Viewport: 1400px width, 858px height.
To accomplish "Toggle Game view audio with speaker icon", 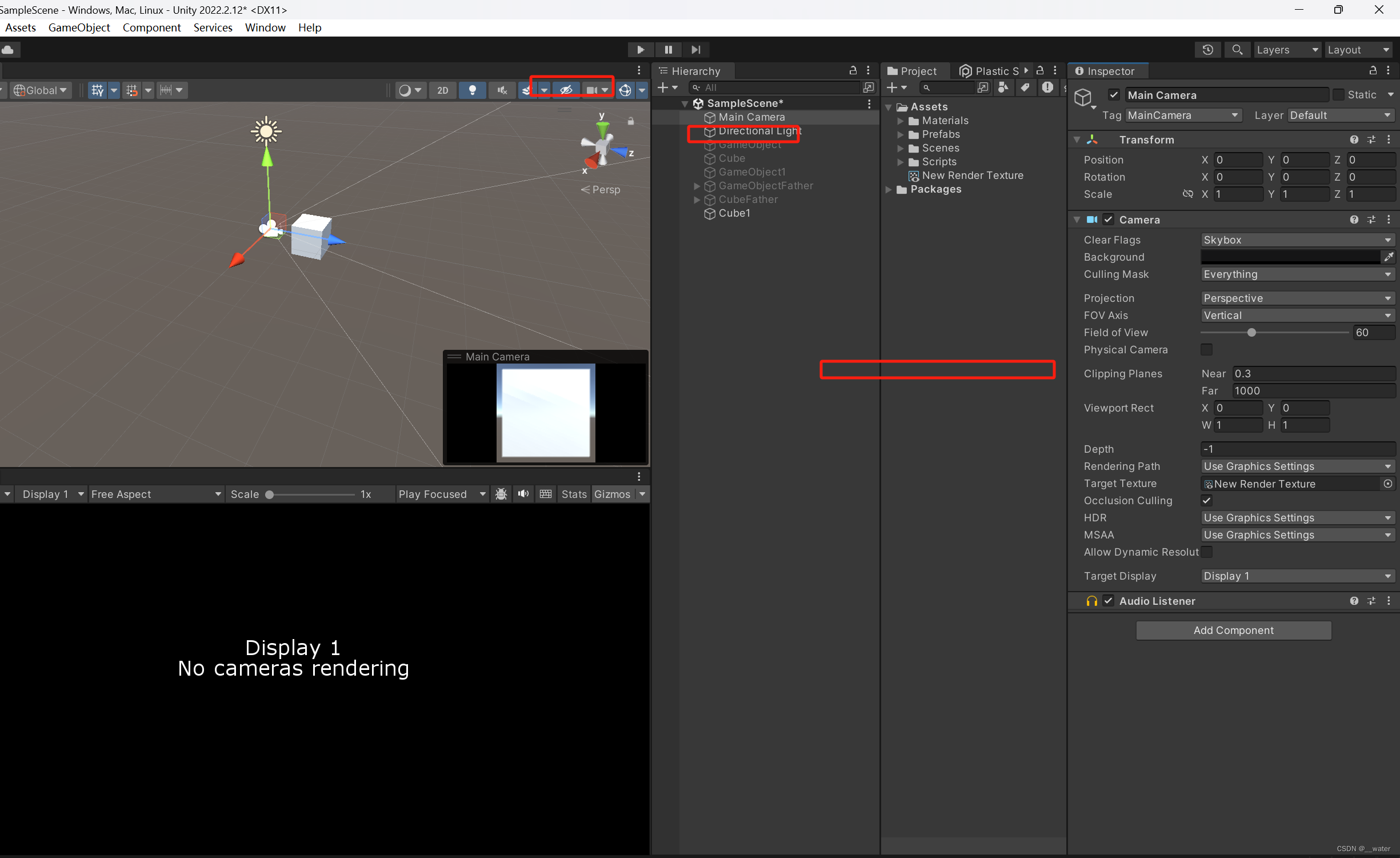I will pos(522,494).
